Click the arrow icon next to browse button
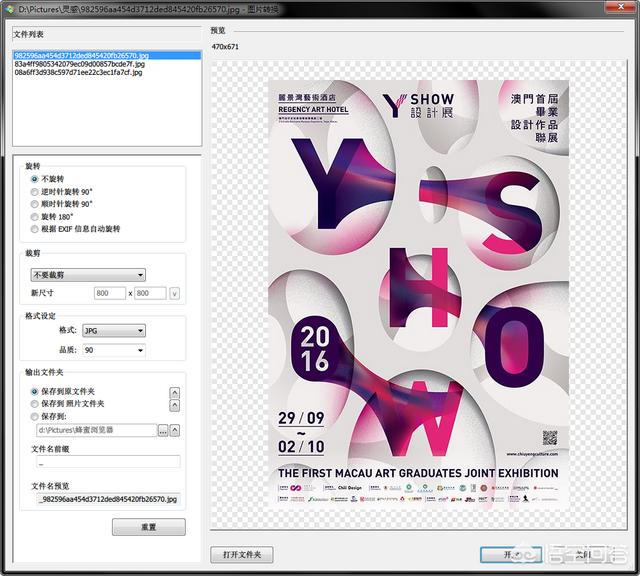640x576 pixels. click(175, 430)
